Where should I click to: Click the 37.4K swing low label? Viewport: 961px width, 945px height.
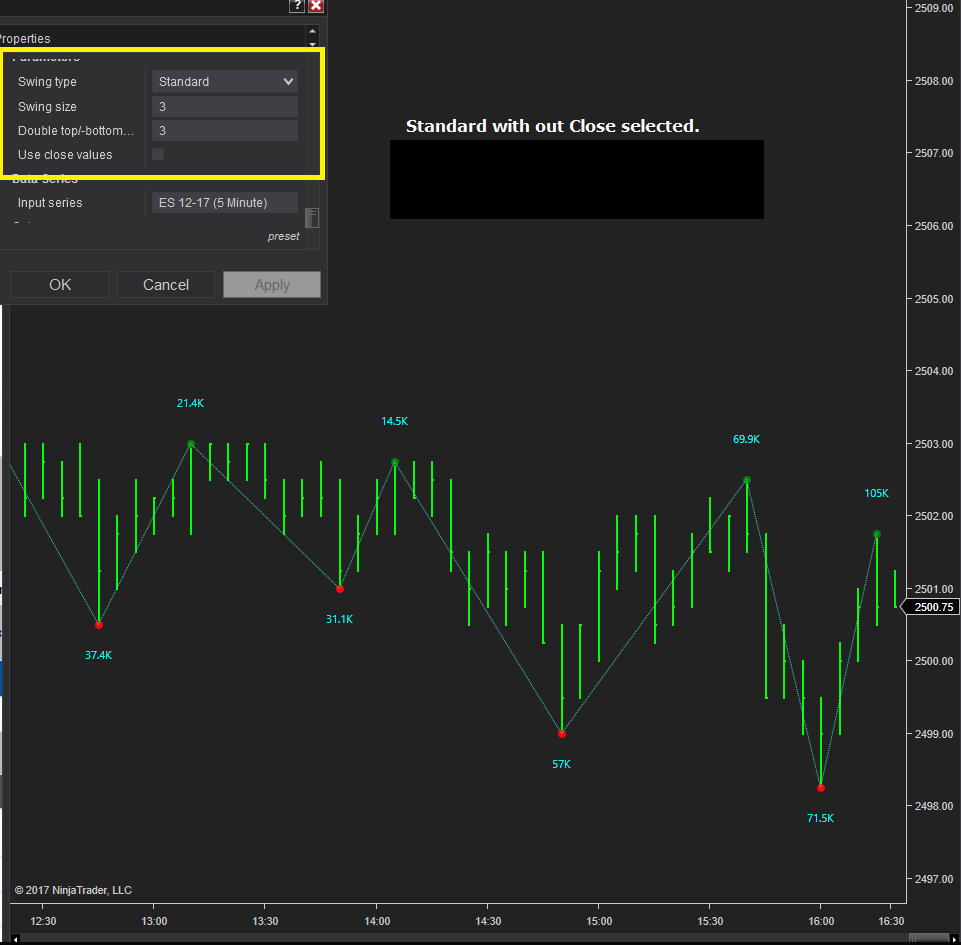(99, 655)
